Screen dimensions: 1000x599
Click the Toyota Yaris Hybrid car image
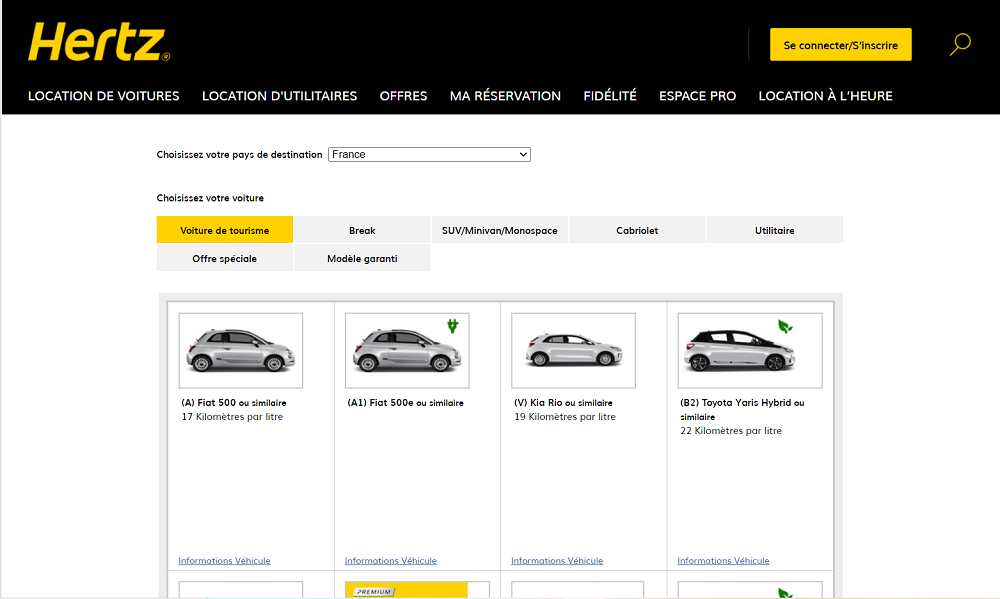(750, 350)
